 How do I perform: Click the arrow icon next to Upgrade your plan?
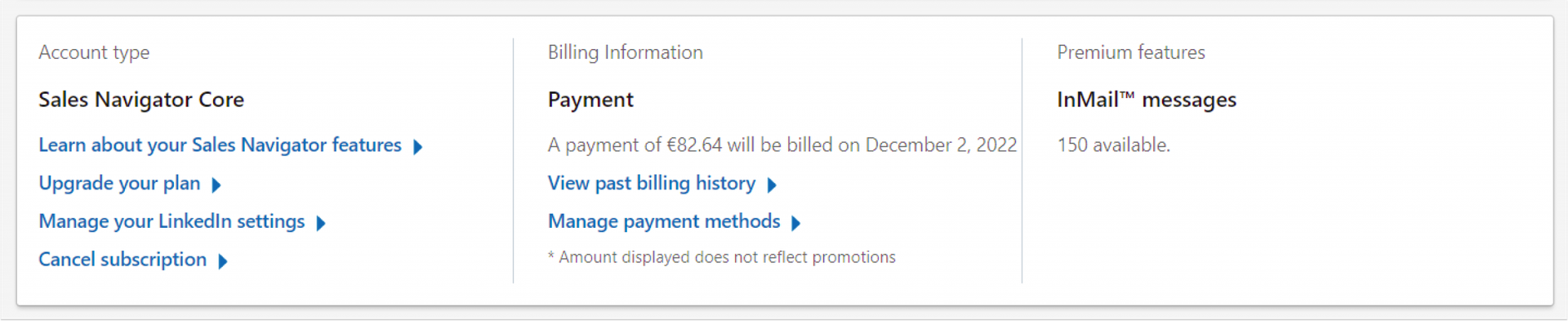[216, 185]
